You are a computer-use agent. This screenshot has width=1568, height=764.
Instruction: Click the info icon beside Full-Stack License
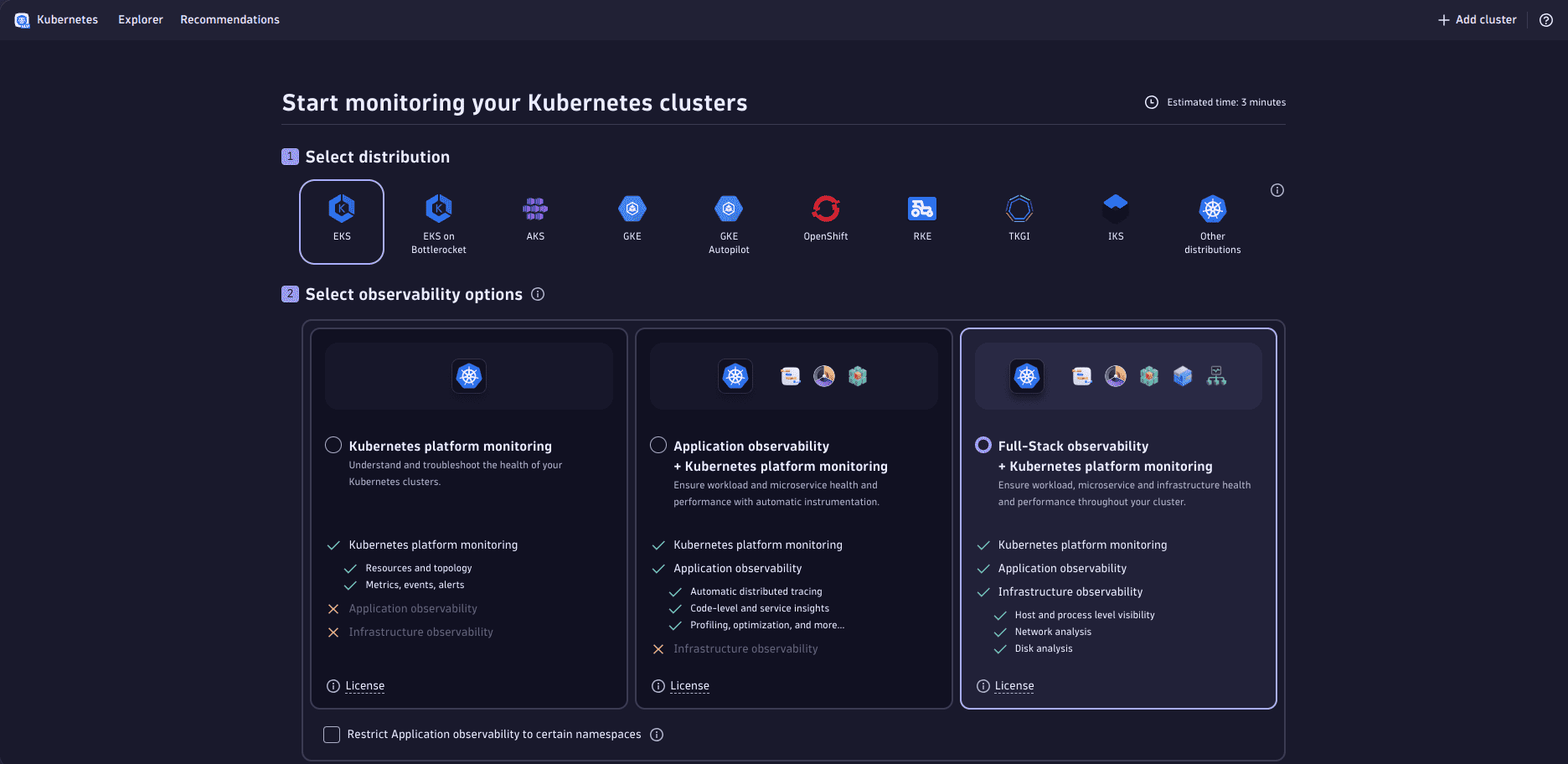pos(983,686)
